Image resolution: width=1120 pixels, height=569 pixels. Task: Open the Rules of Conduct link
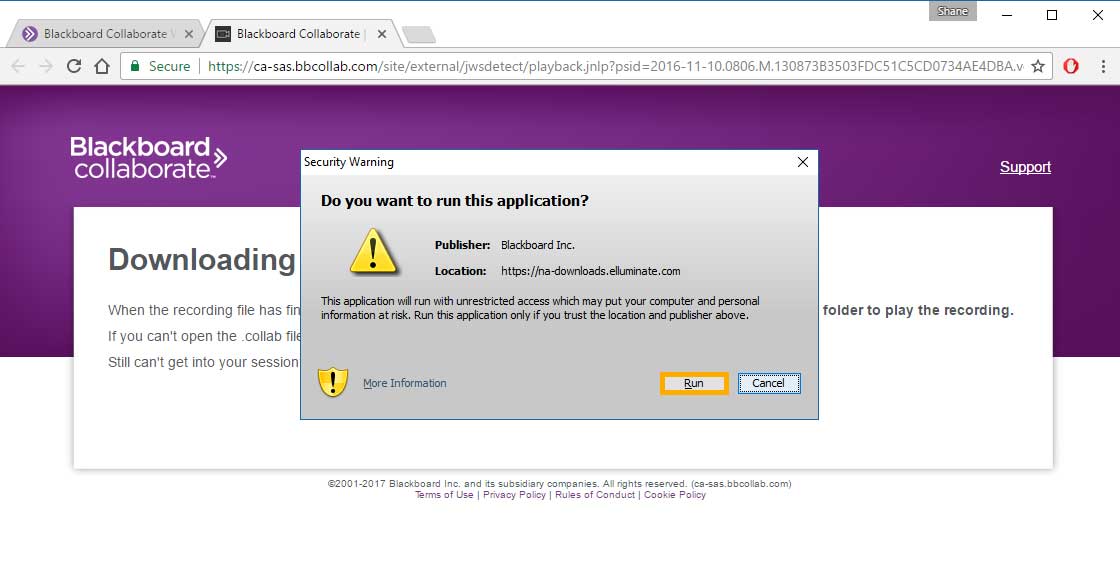595,495
